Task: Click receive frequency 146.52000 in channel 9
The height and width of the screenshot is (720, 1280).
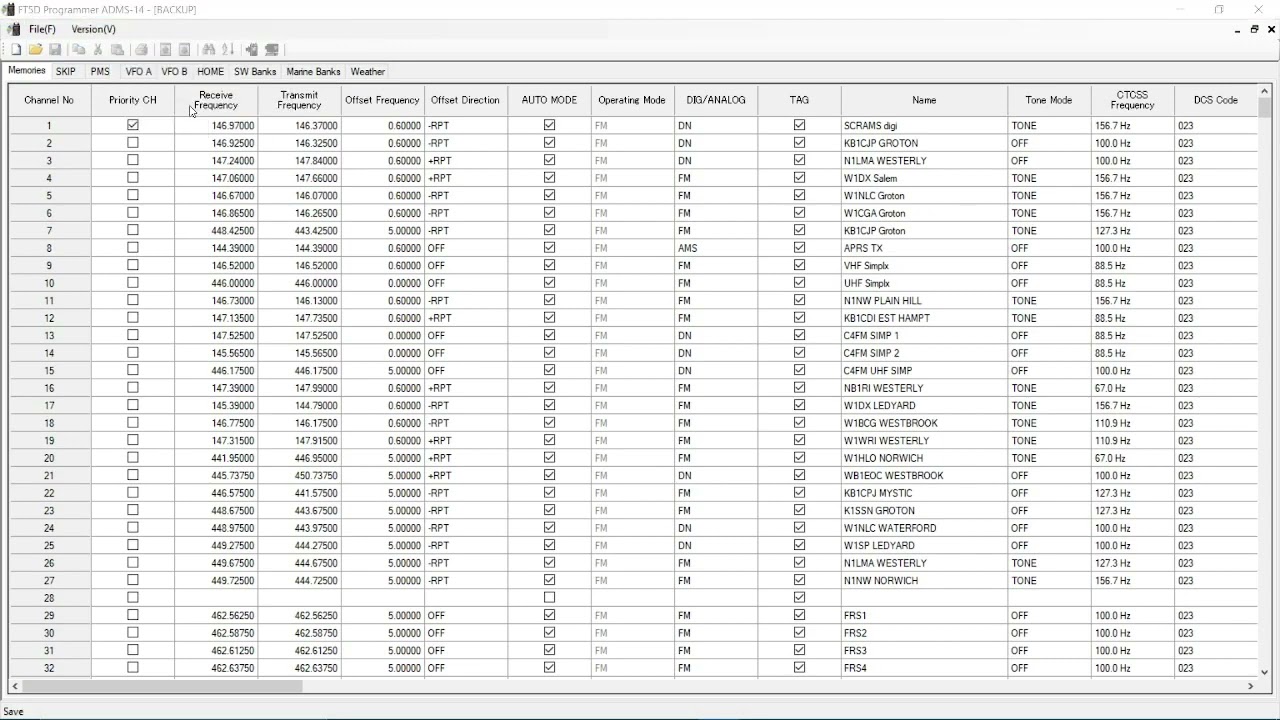Action: coord(216,266)
